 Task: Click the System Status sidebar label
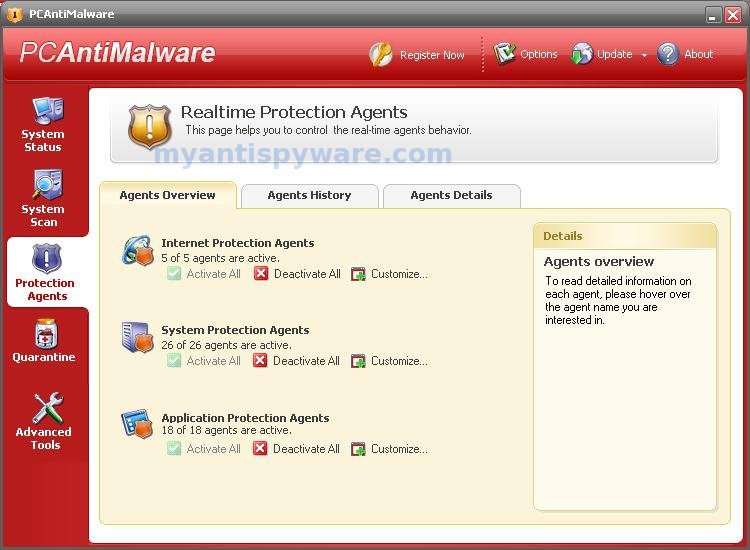[x=43, y=141]
